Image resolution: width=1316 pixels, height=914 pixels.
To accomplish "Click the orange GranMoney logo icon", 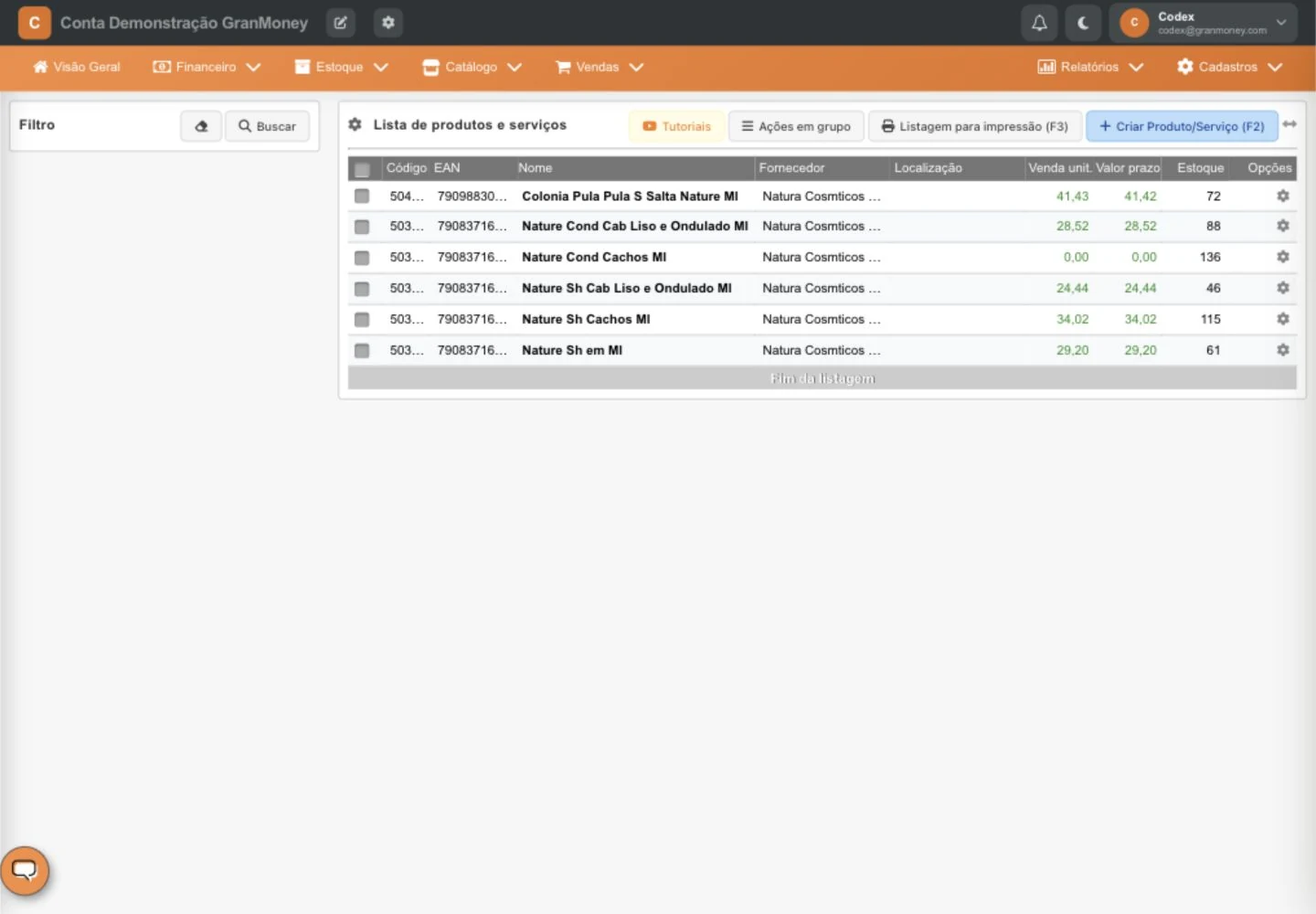I will click(x=35, y=23).
